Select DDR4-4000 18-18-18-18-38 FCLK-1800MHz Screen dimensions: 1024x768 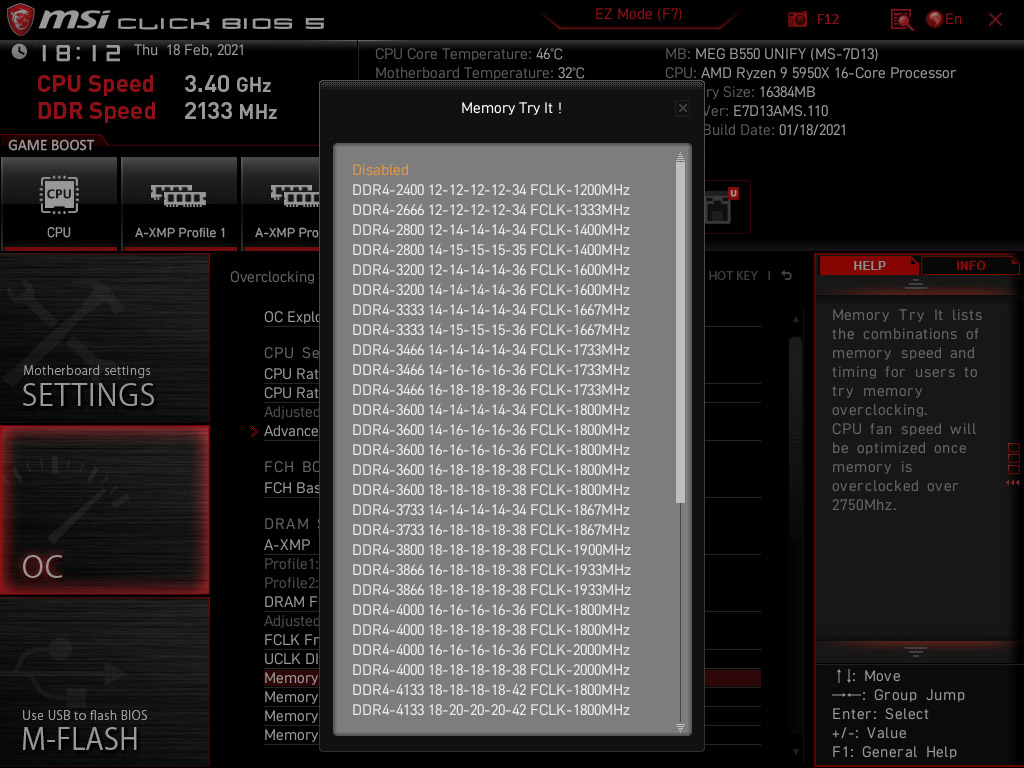pyautogui.click(x=491, y=630)
